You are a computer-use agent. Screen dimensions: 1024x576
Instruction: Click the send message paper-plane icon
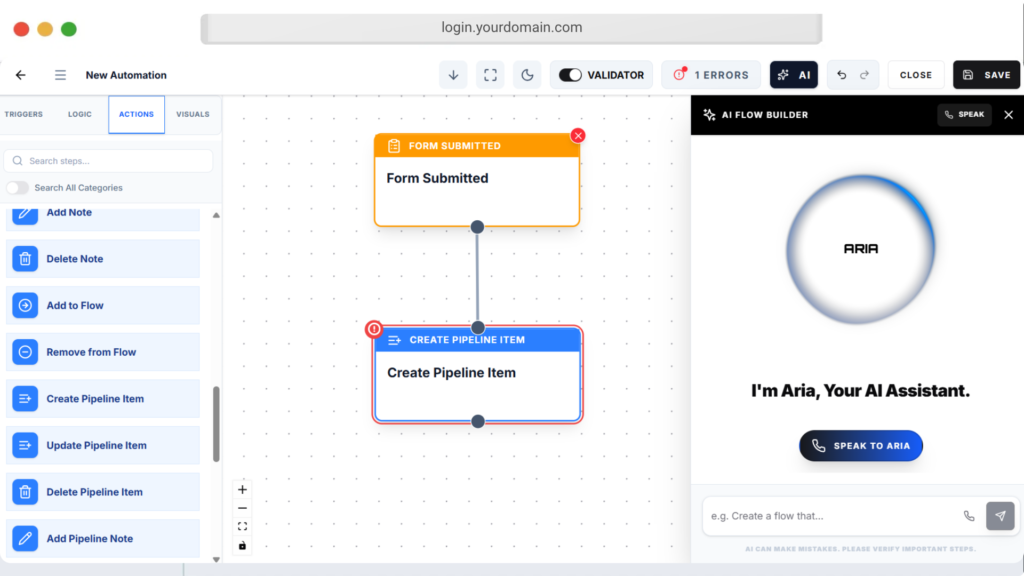(x=1000, y=516)
